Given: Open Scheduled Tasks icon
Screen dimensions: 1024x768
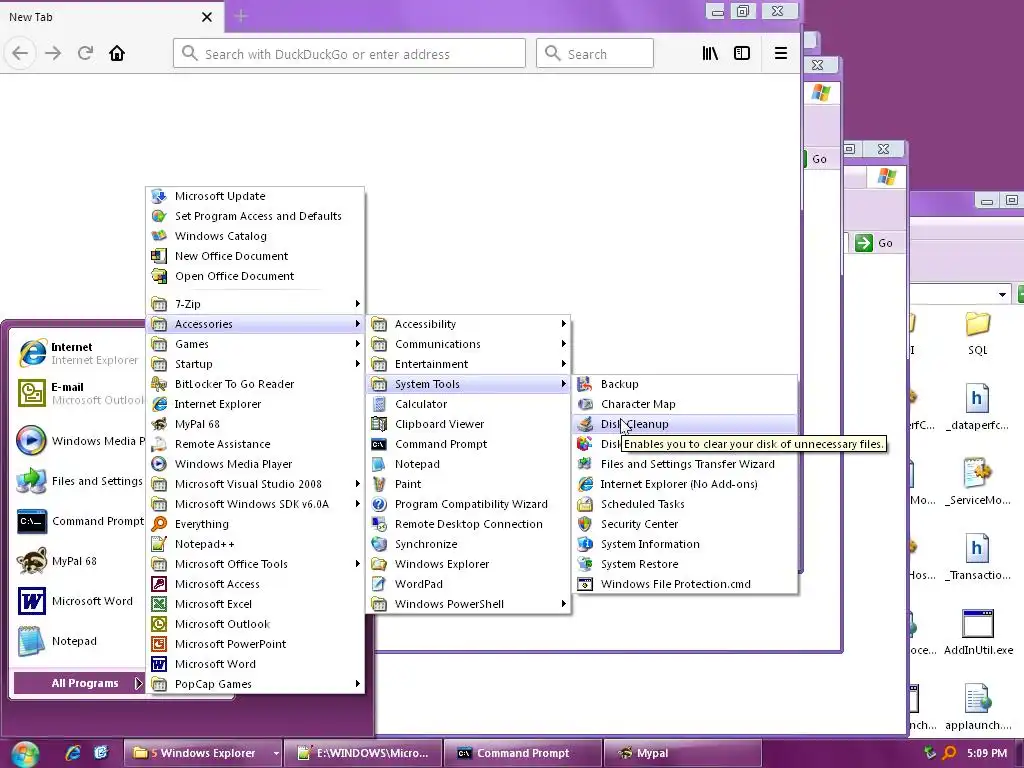Looking at the screenshot, I should click(x=585, y=504).
